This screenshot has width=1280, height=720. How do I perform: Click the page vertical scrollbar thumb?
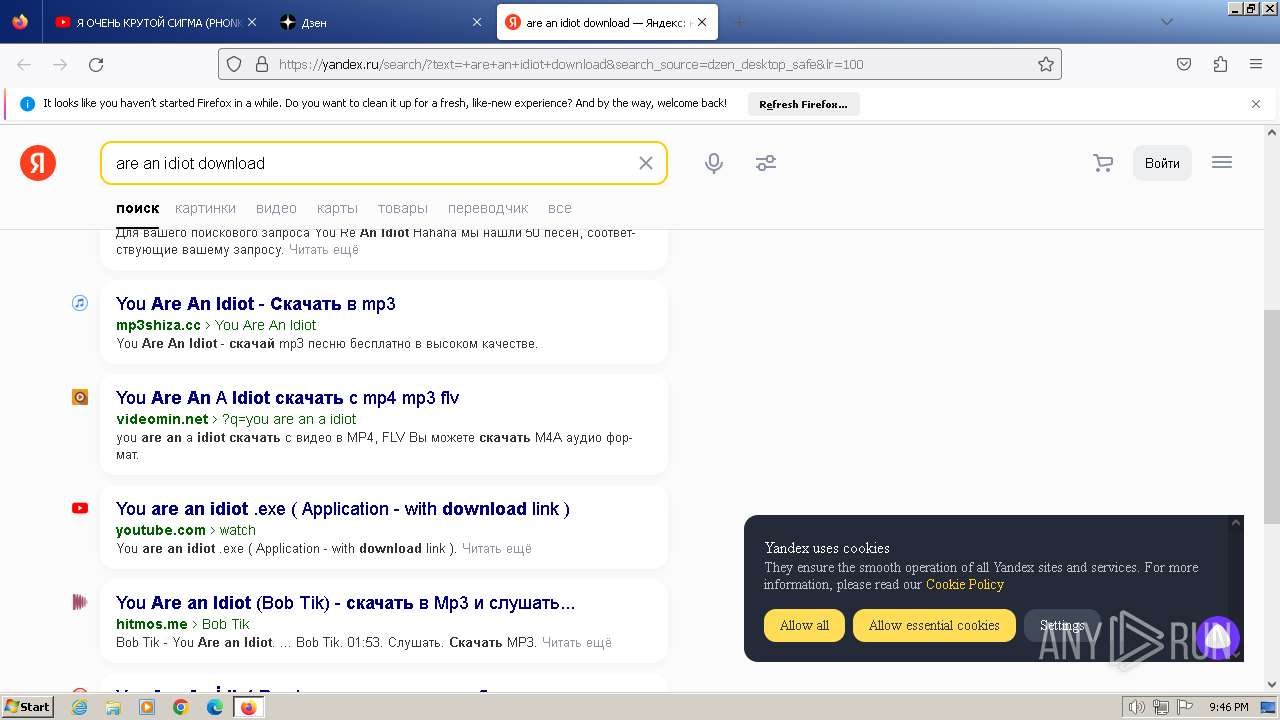click(1272, 417)
